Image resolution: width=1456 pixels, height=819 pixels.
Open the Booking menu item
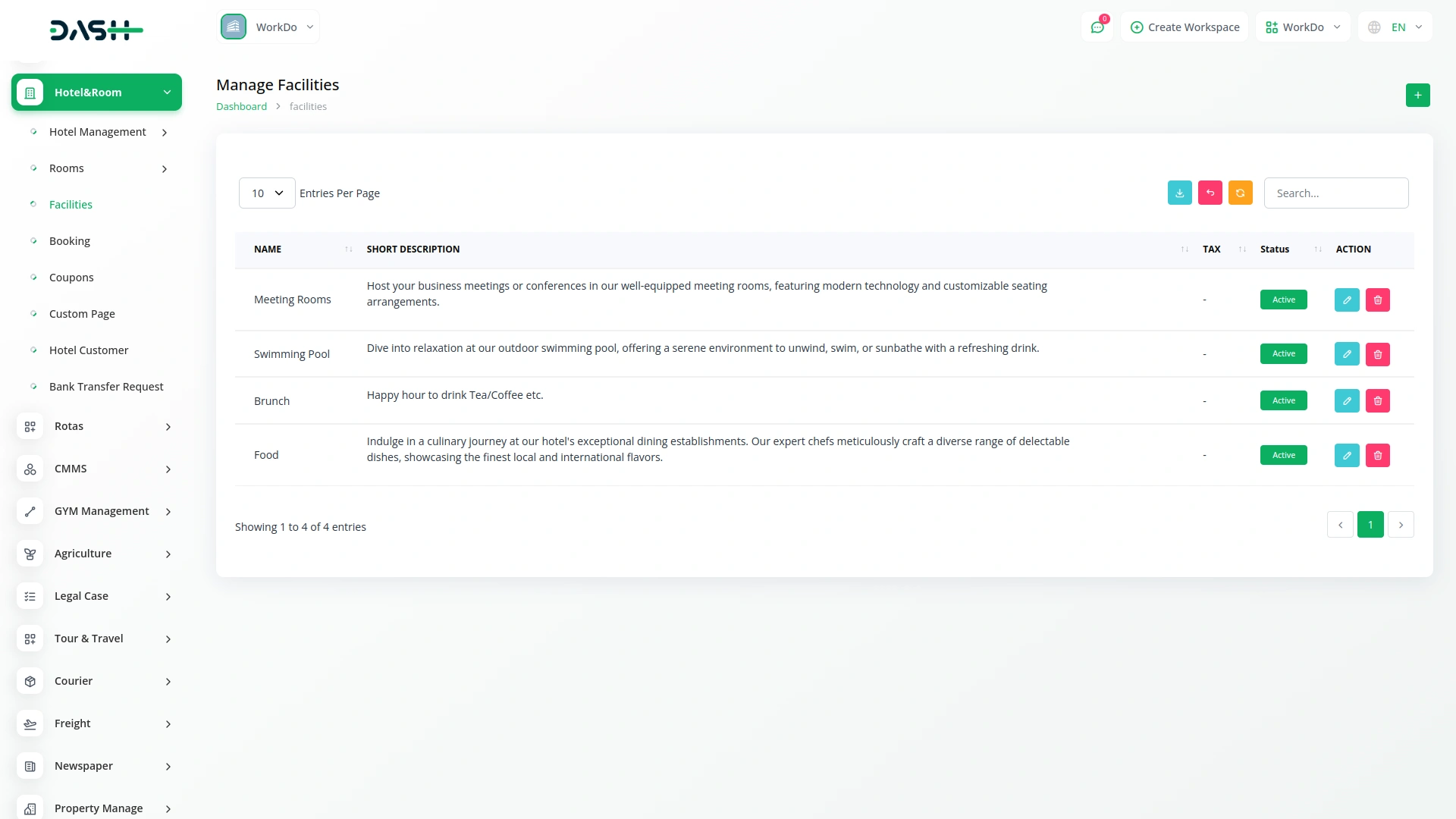point(70,241)
